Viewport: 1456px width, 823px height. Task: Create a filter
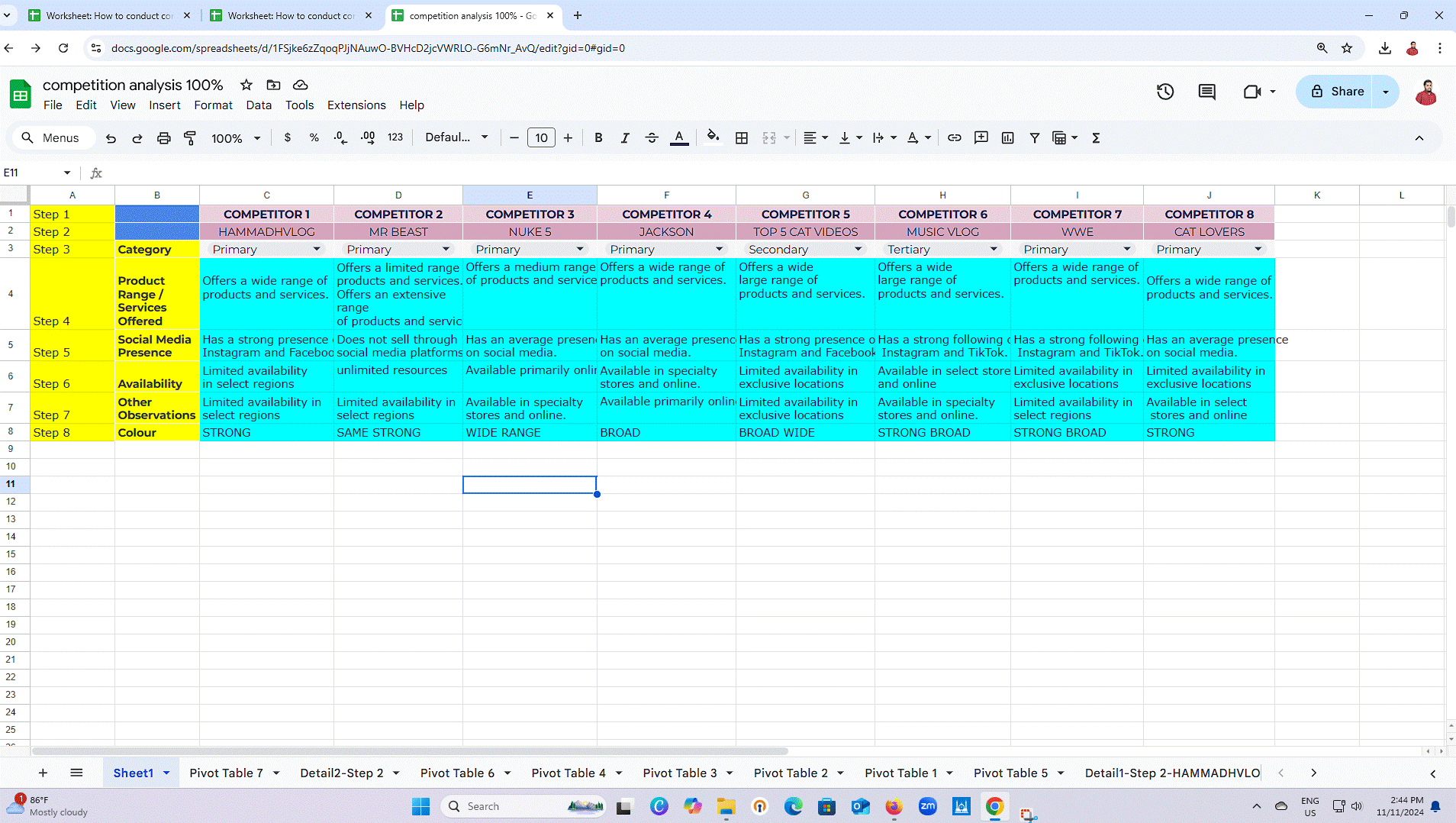click(1035, 138)
